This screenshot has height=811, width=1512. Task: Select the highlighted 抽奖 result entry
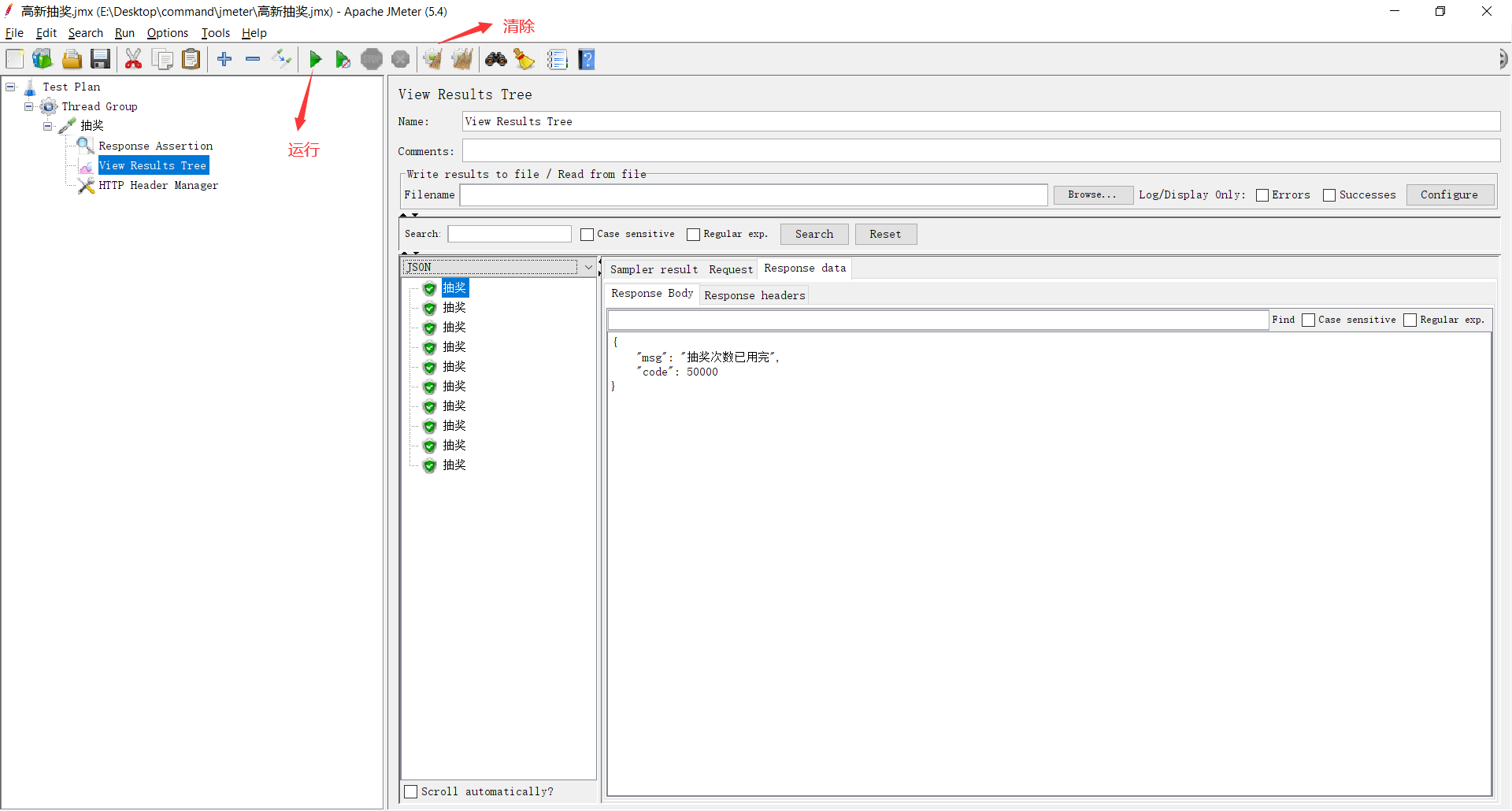pyautogui.click(x=454, y=288)
